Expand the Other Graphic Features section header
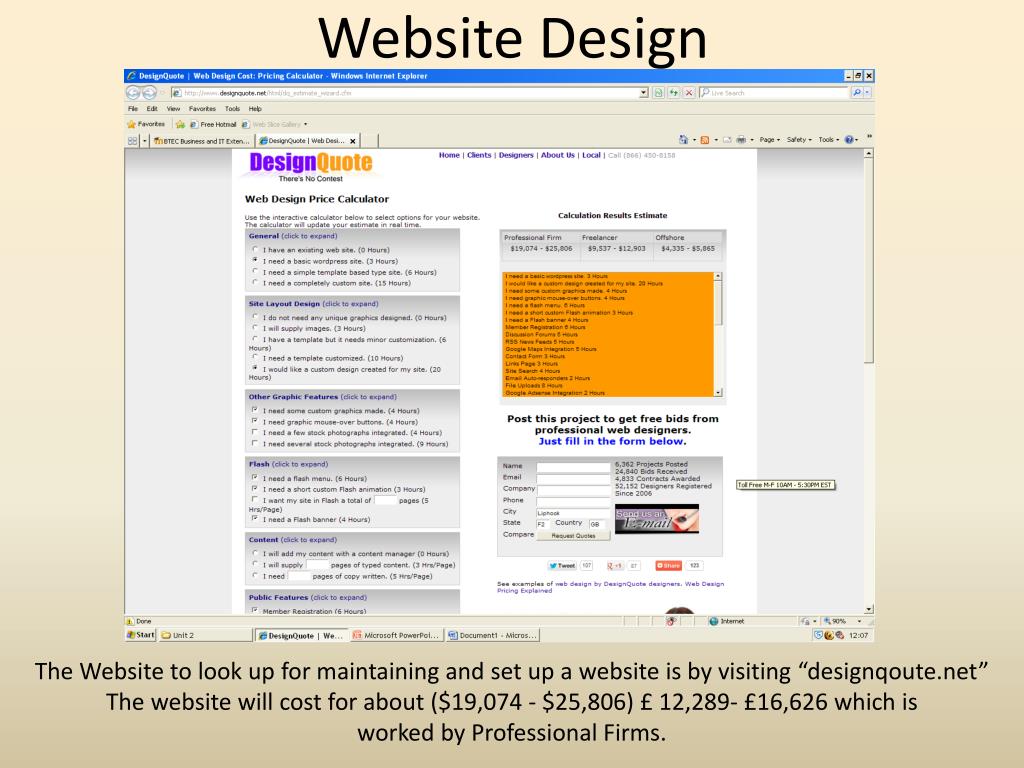This screenshot has height=768, width=1024. 322,396
